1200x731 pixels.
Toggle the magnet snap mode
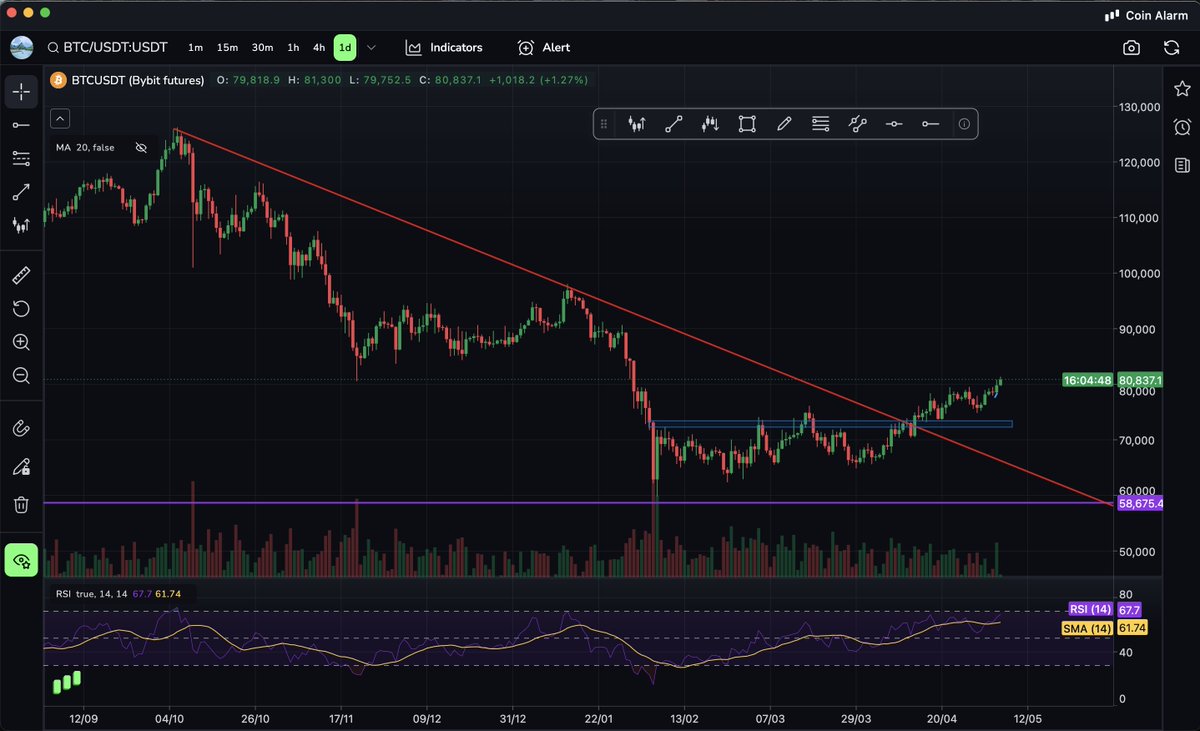pyautogui.click(x=21, y=429)
